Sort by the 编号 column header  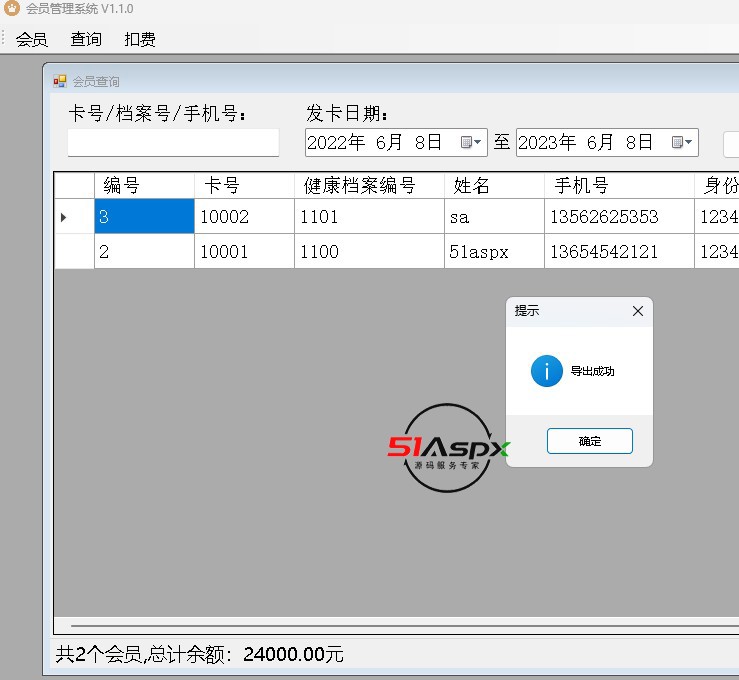tap(144, 185)
